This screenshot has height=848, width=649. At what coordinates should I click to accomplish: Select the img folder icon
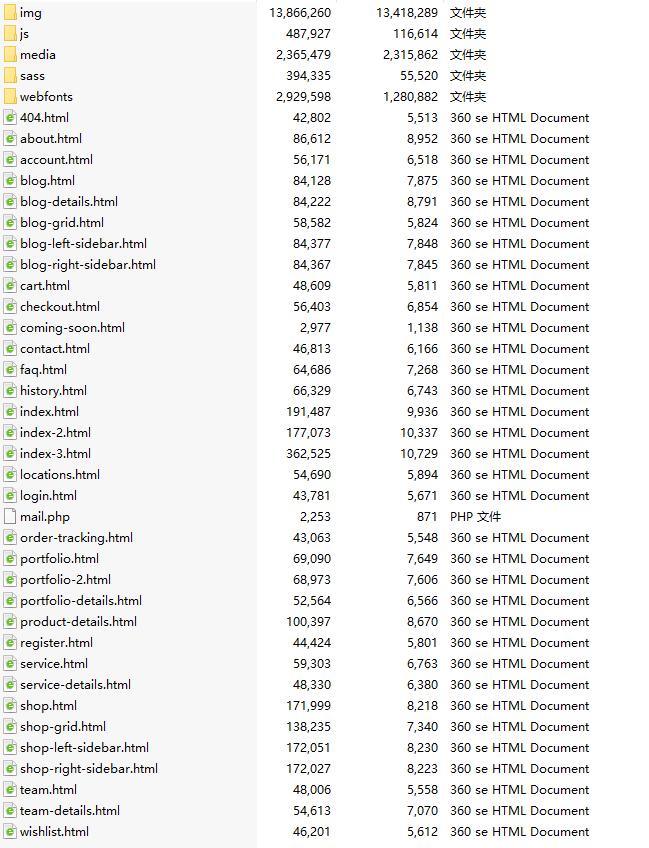pyautogui.click(x=10, y=12)
